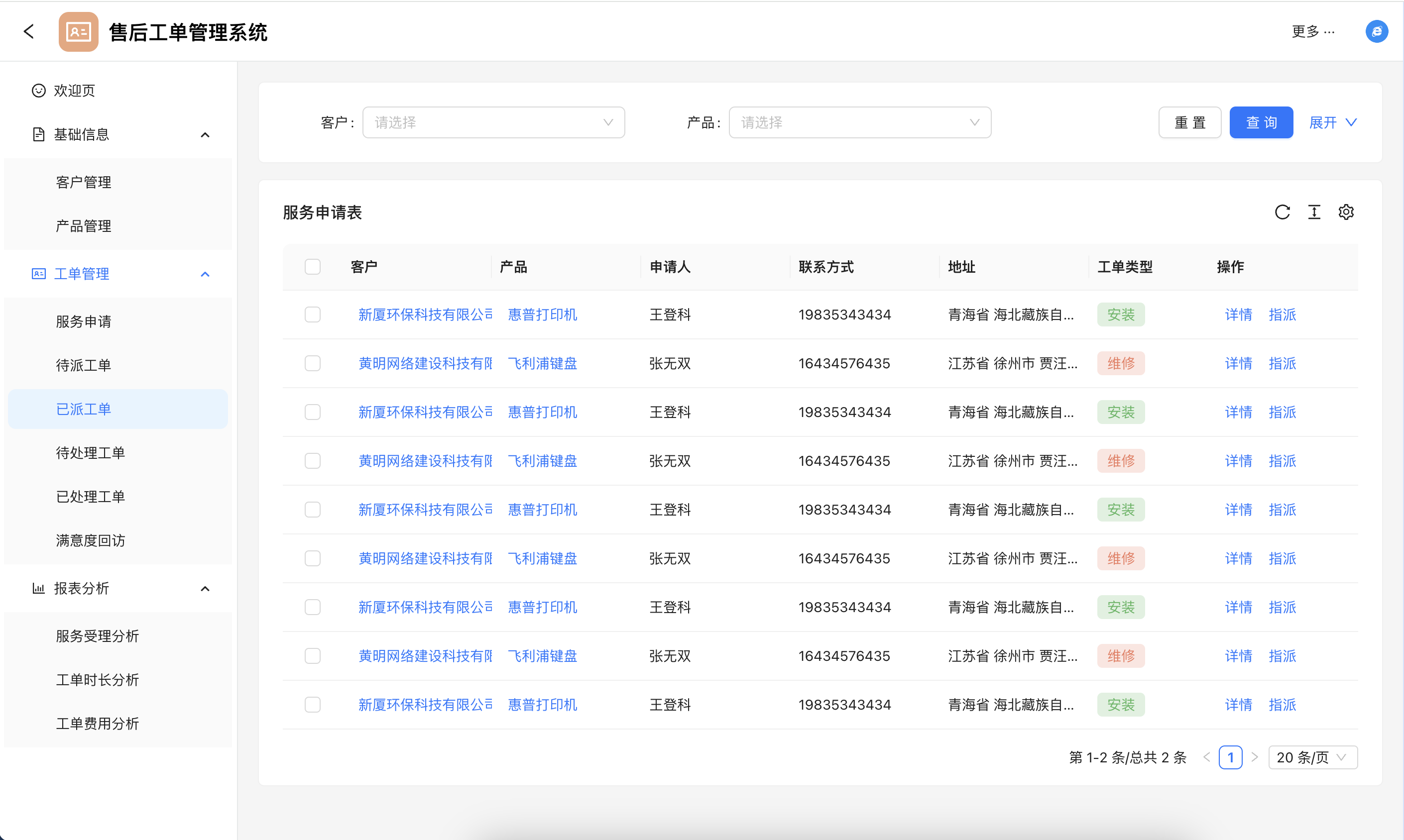Click the orange app logo icon
Viewport: 1404px width, 840px height.
coord(78,32)
